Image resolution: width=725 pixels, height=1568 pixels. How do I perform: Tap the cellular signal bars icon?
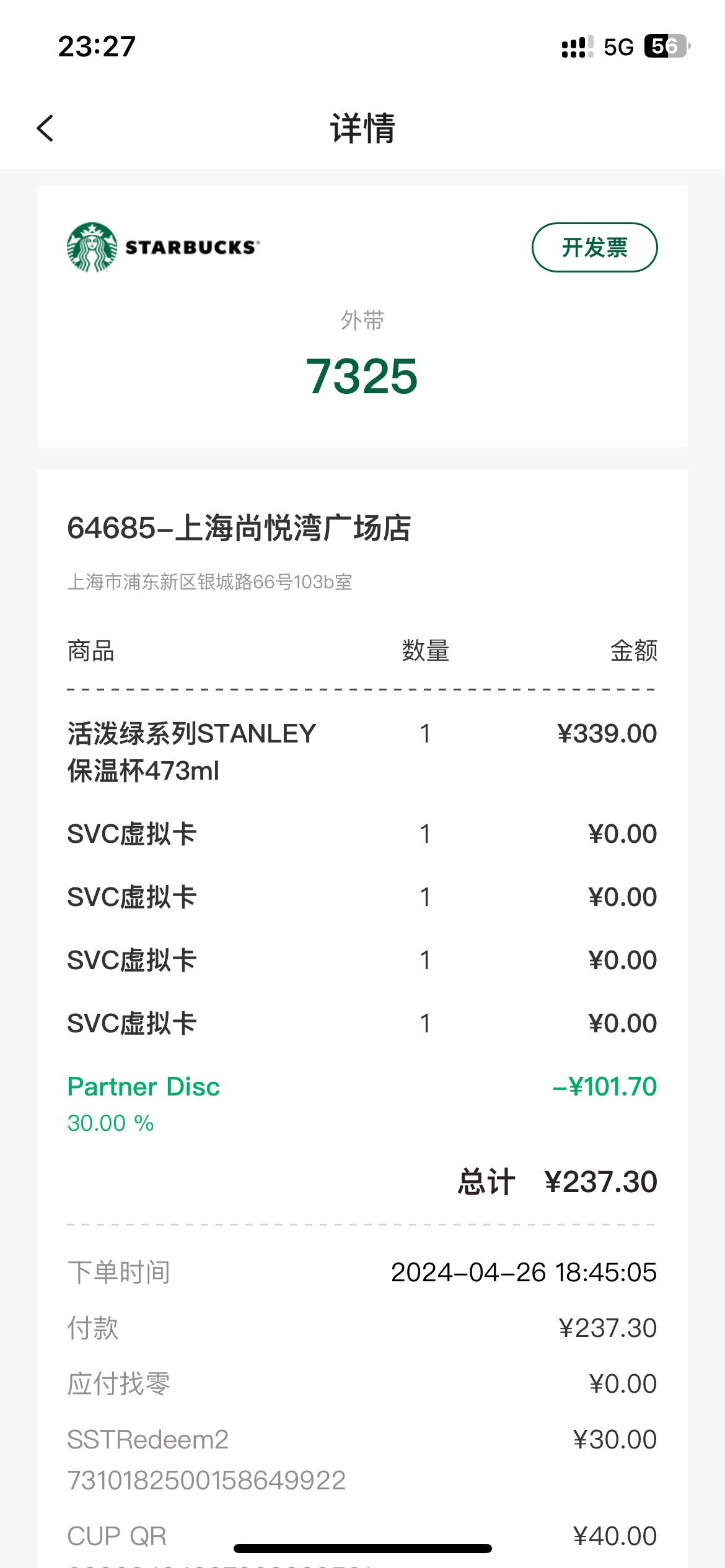577,46
